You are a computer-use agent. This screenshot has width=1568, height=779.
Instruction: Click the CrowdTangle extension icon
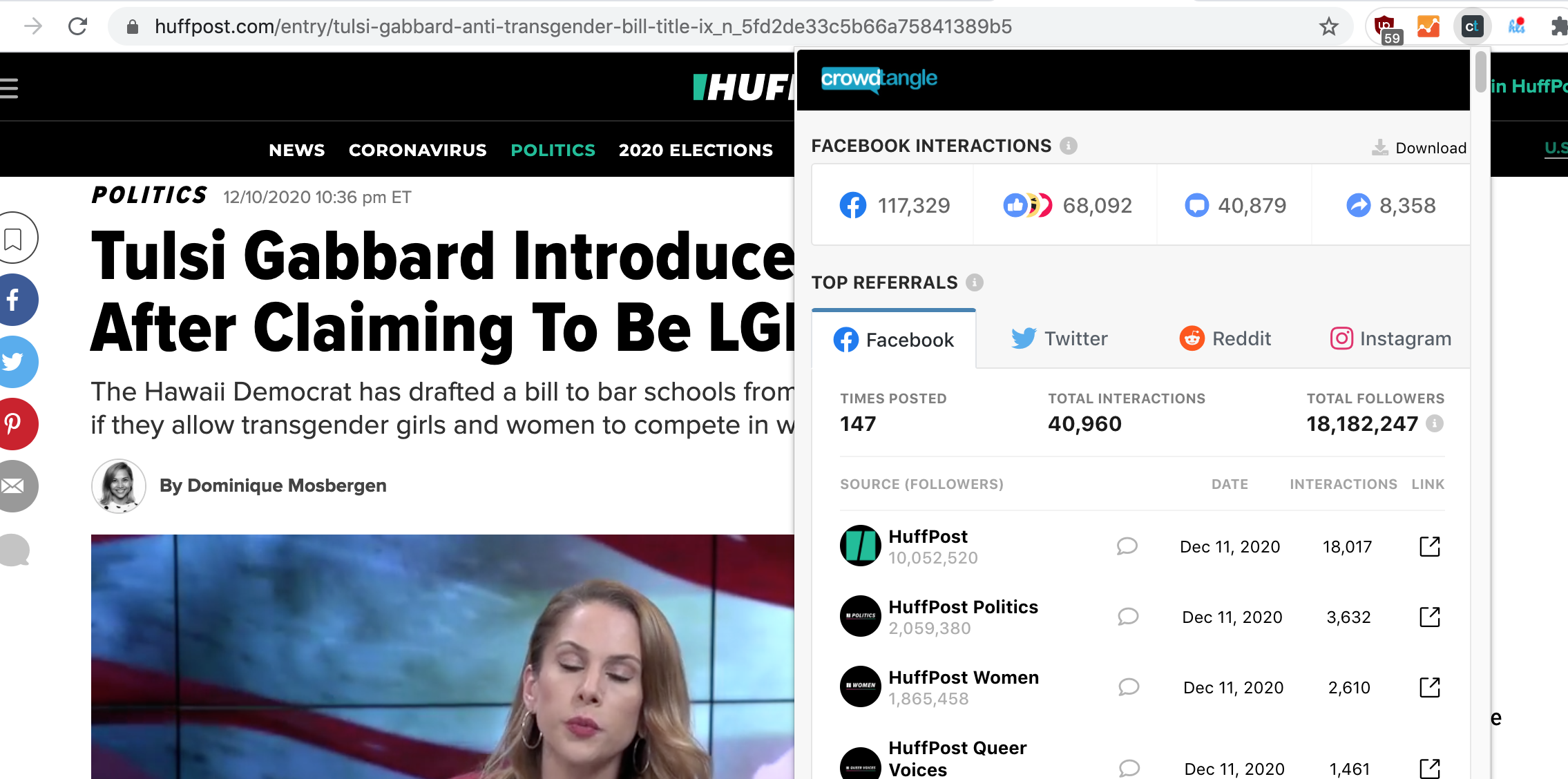point(1472,27)
